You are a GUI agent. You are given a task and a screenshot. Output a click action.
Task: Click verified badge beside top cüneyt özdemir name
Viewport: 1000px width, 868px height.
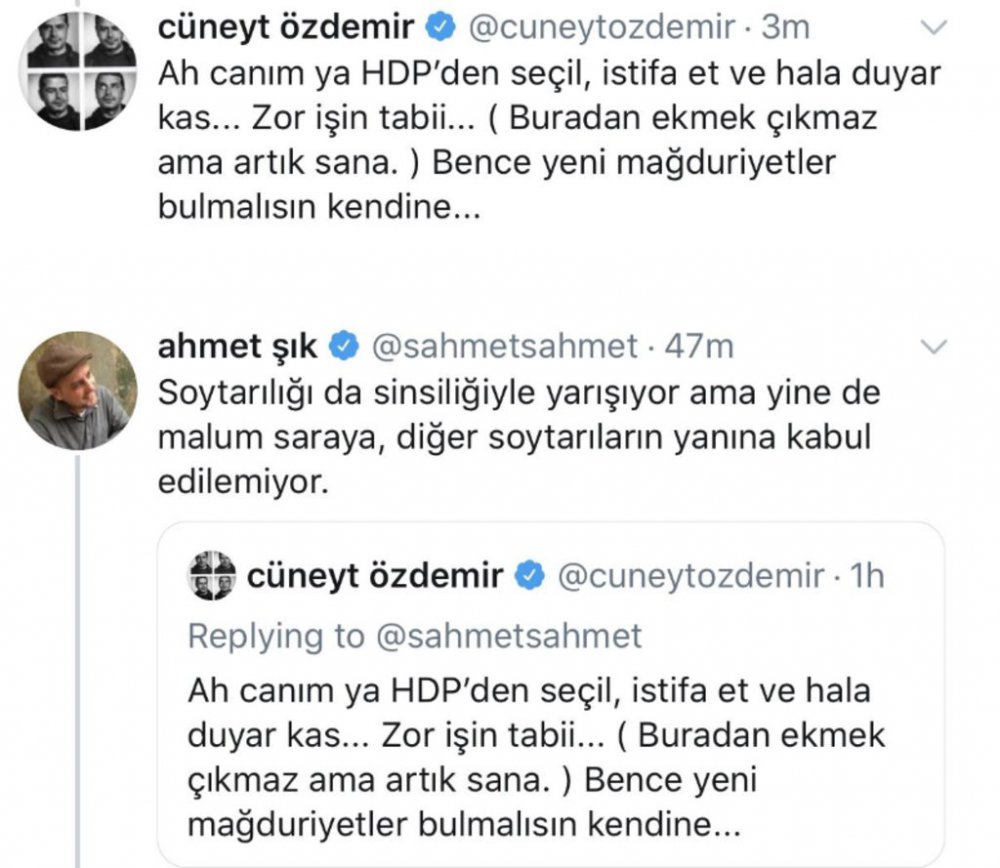441,27
